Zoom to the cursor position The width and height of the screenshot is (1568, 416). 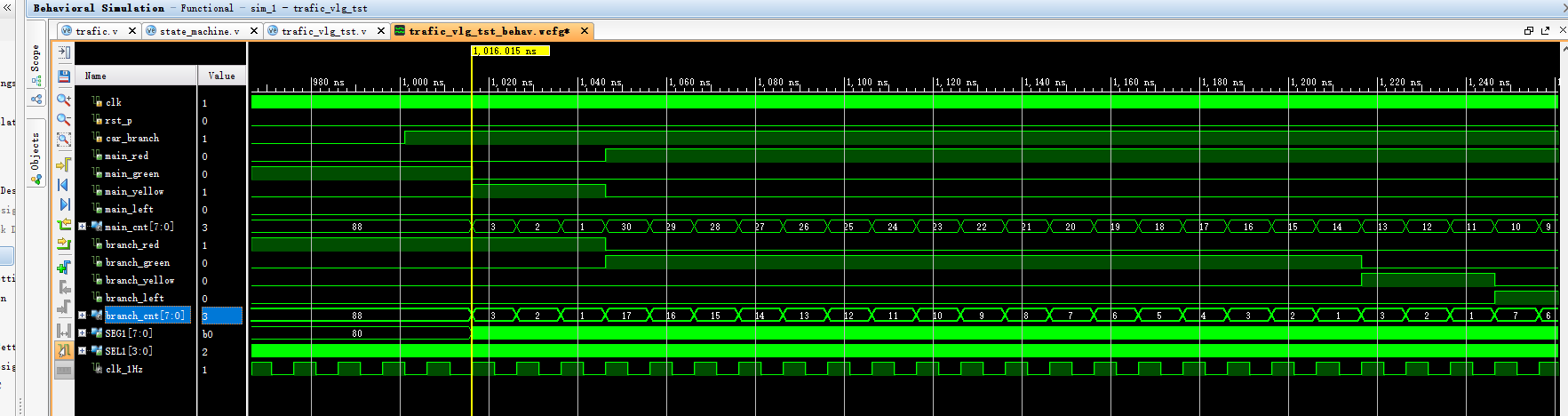point(64,164)
